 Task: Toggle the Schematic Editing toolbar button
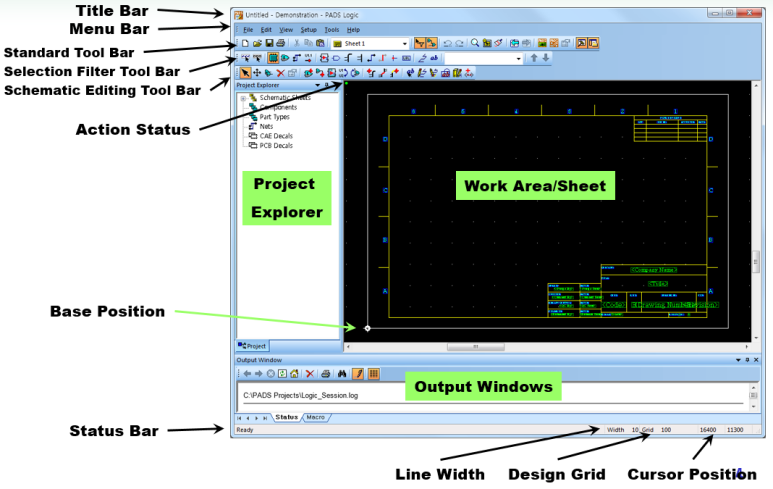click(x=431, y=43)
